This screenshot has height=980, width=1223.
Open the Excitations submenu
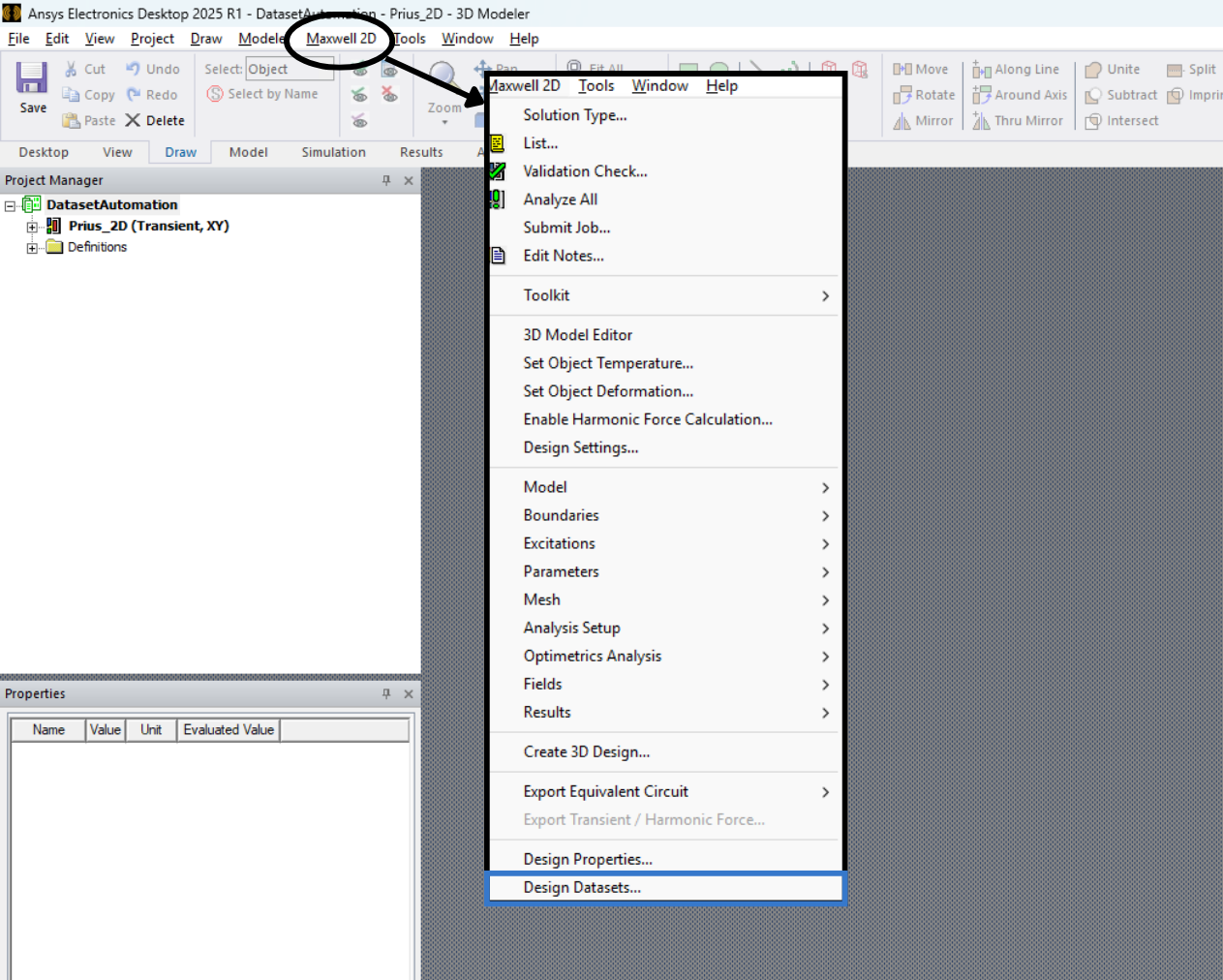(665, 543)
